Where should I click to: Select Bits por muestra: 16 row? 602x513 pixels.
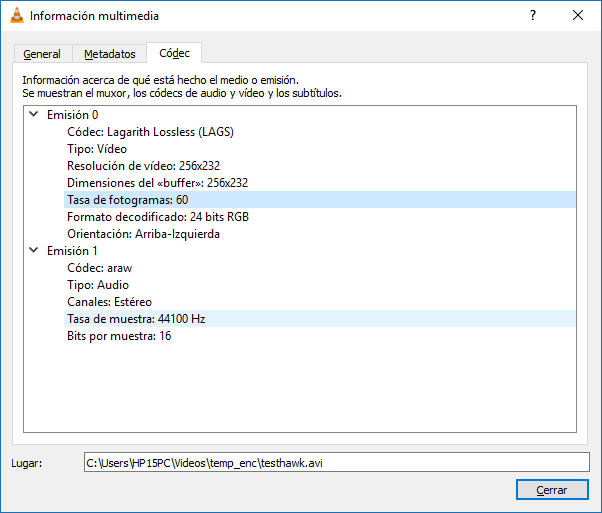(x=319, y=336)
